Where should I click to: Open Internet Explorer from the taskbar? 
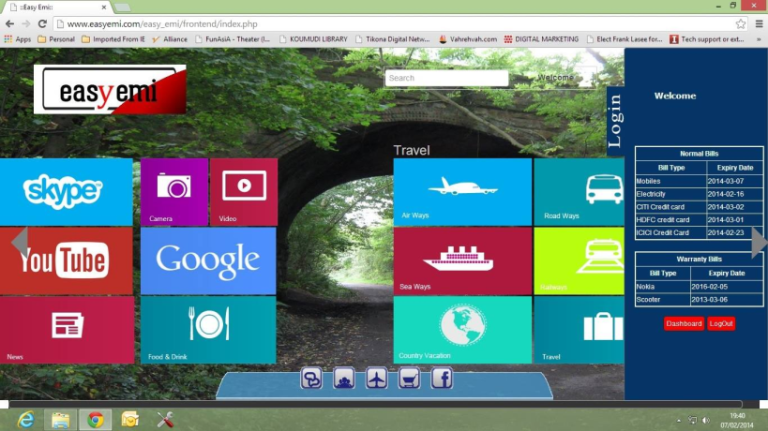coord(25,420)
